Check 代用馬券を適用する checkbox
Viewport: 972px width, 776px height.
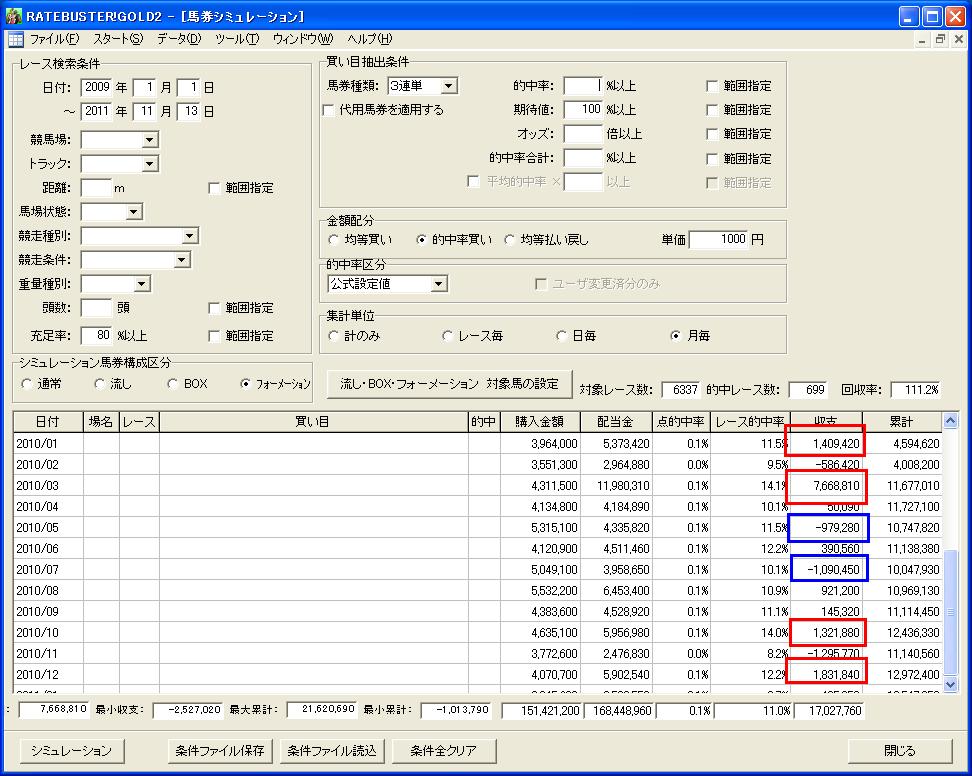click(x=329, y=110)
